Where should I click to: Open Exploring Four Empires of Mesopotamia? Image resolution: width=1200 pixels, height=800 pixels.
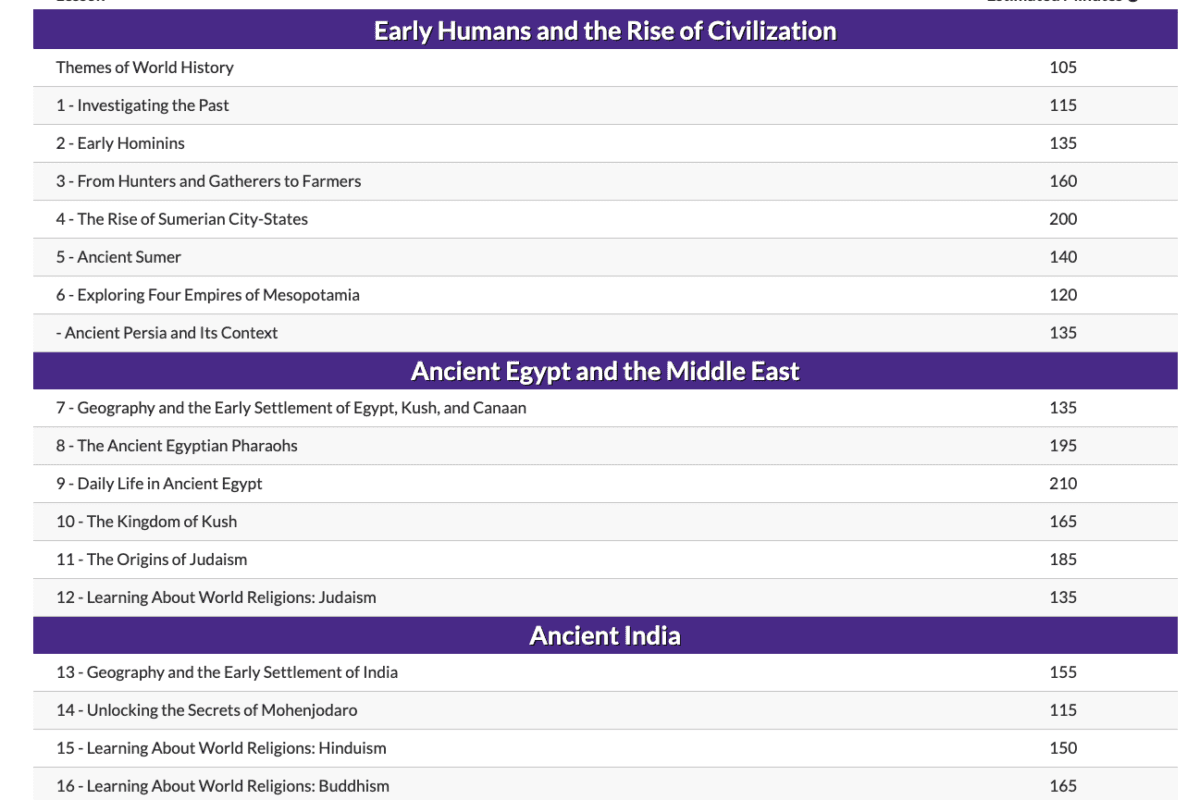tap(209, 295)
